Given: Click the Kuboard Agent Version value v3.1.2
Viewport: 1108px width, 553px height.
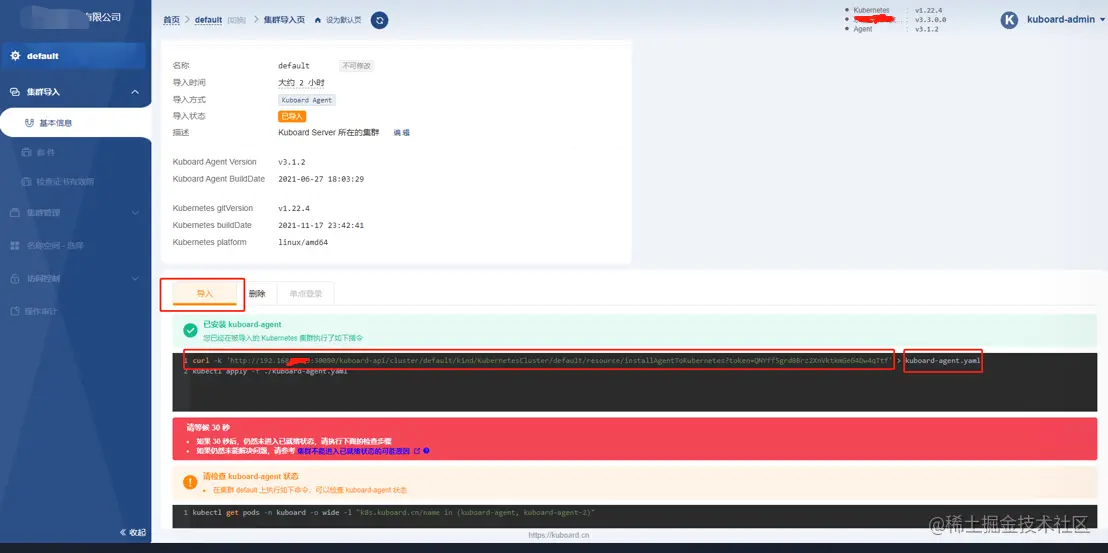Looking at the screenshot, I should [292, 162].
